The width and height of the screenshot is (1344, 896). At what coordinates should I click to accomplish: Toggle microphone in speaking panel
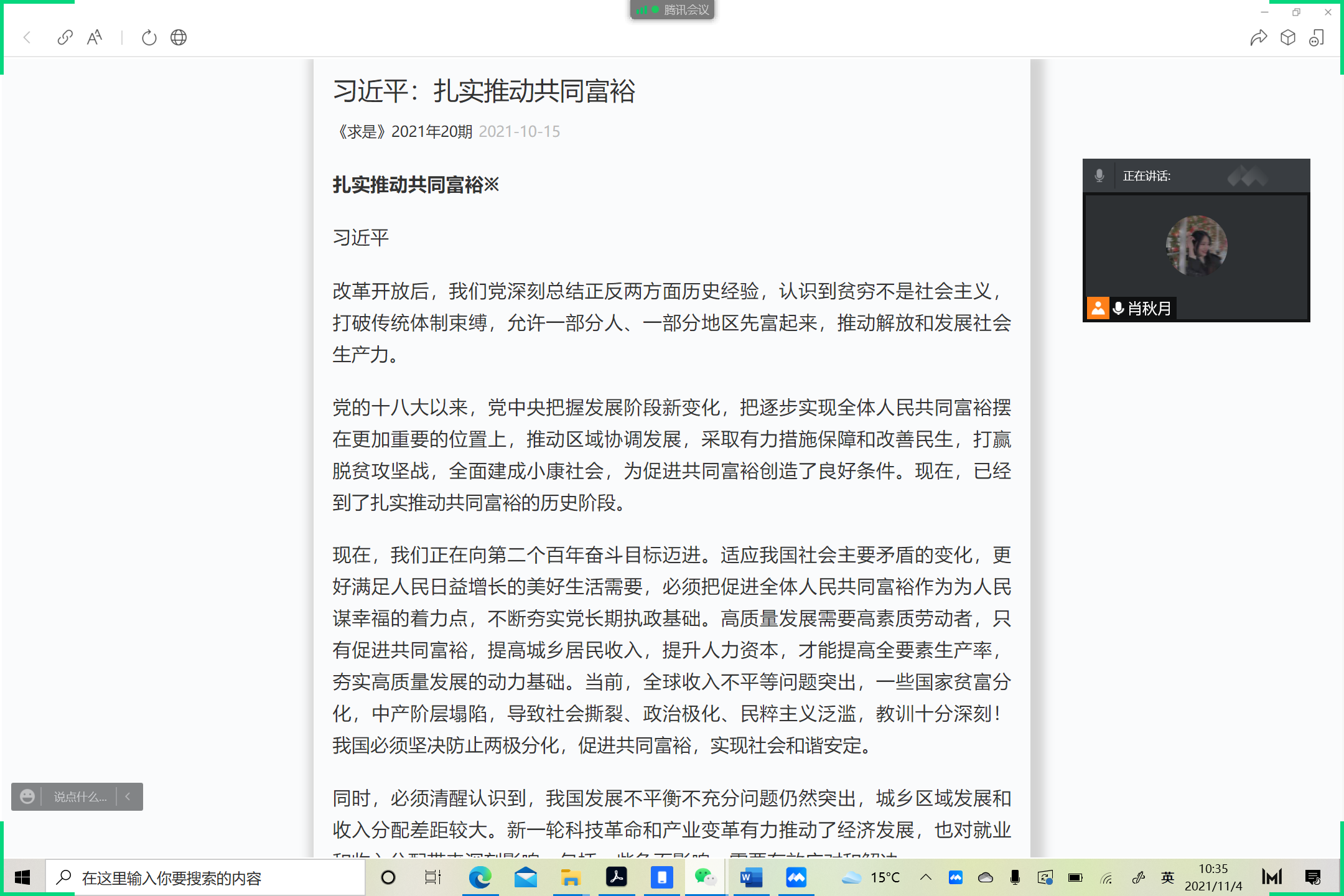coord(1099,176)
